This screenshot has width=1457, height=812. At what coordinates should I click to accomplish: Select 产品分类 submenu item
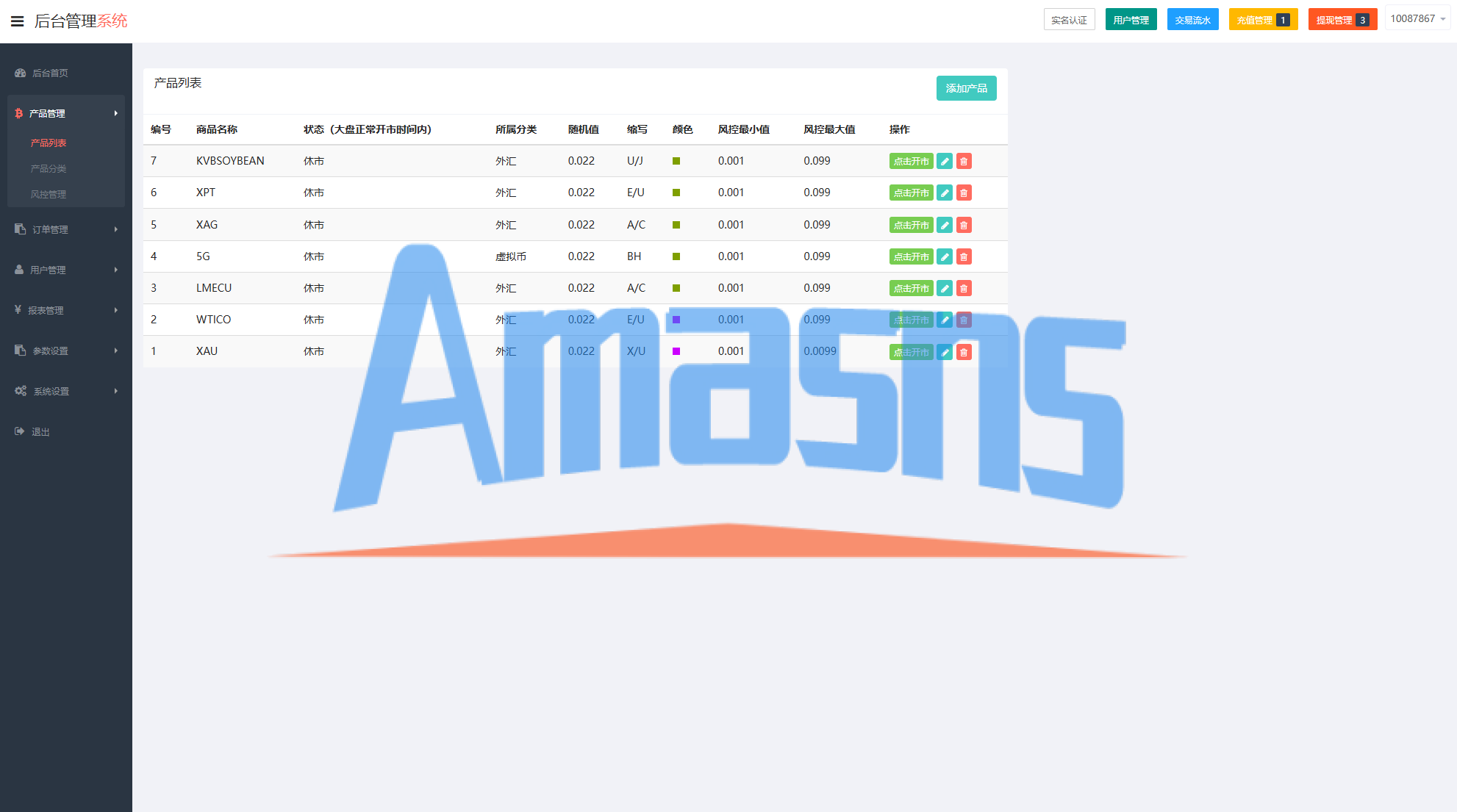click(x=49, y=169)
